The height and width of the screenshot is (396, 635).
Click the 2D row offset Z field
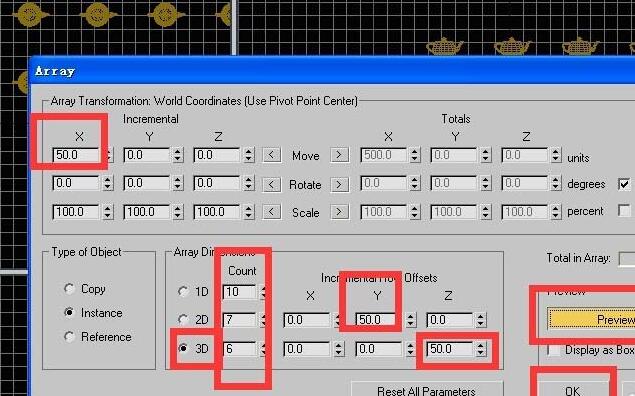450,320
